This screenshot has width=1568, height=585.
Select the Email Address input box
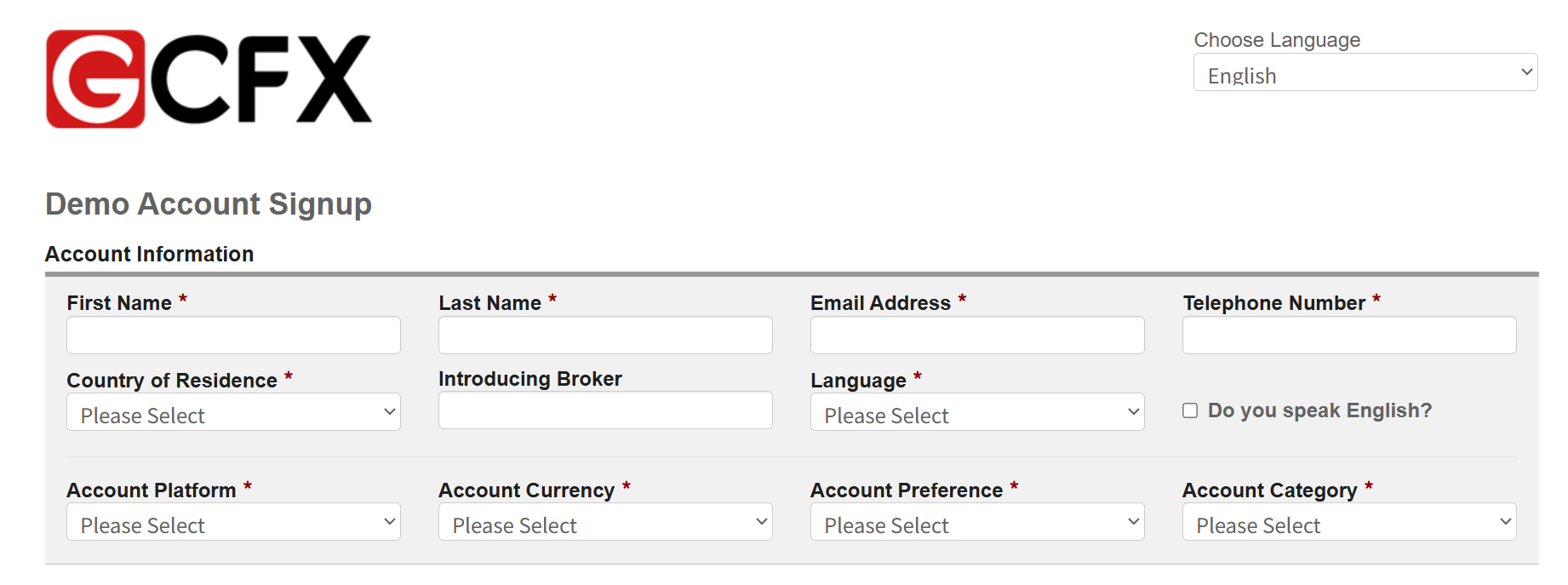coord(977,336)
